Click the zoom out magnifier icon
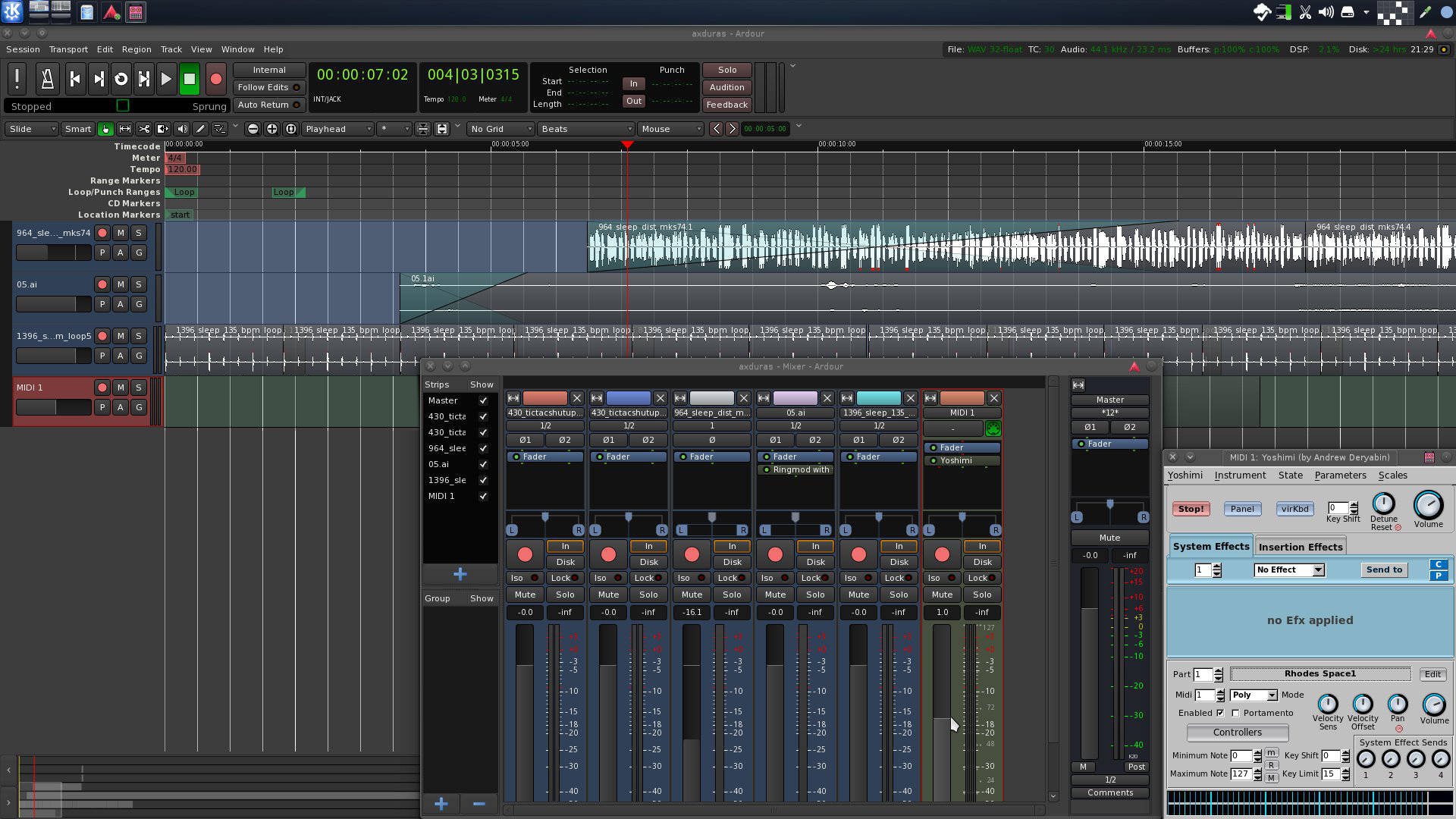 [253, 129]
